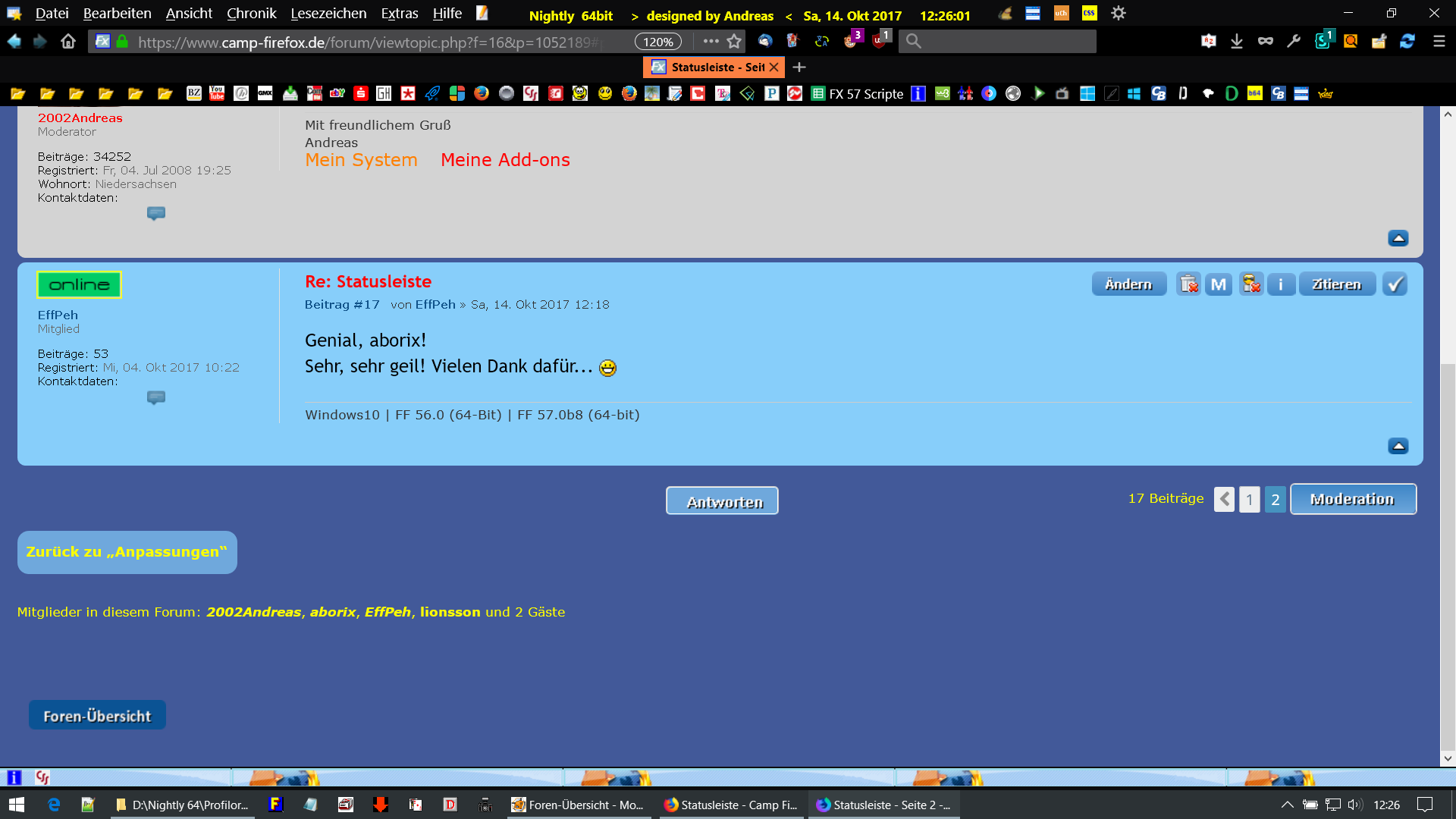Click EffPeh's contact speech bubble icon
Screen dimensions: 1456x819
pyautogui.click(x=156, y=397)
